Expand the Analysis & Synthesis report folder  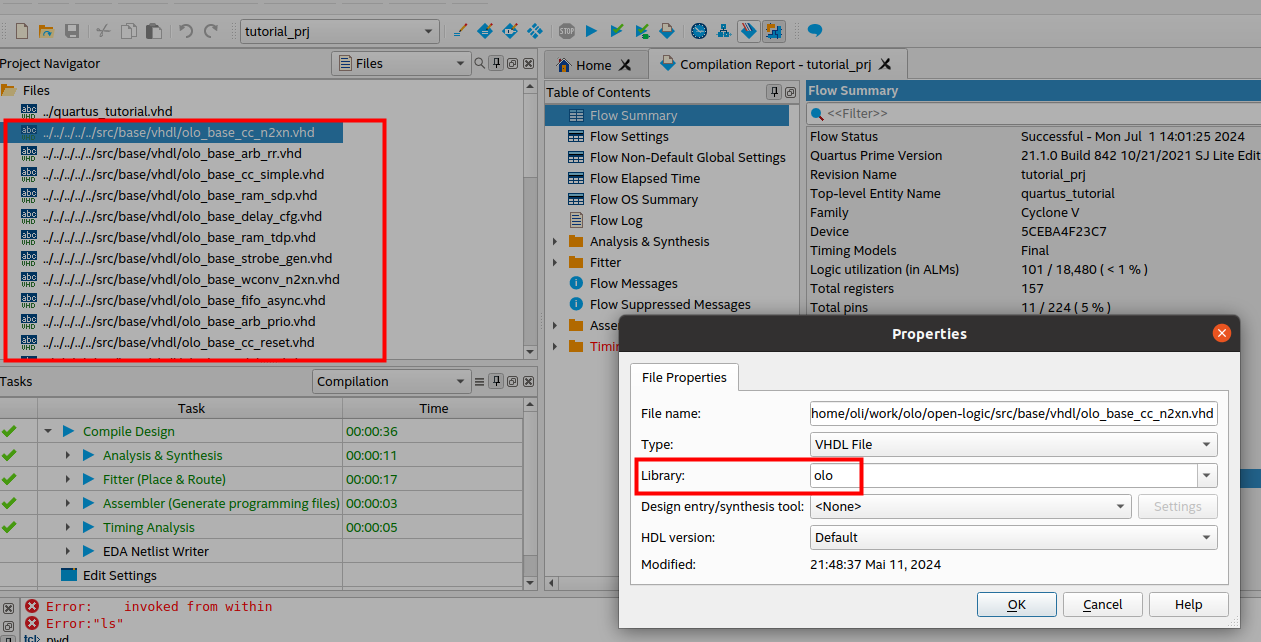coord(555,241)
